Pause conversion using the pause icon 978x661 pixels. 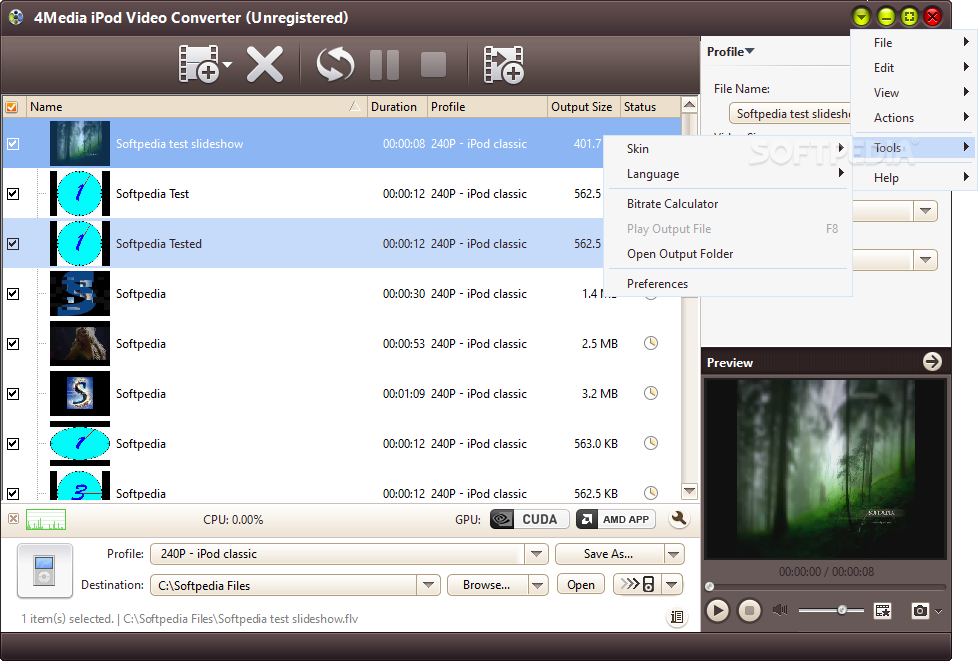384,64
